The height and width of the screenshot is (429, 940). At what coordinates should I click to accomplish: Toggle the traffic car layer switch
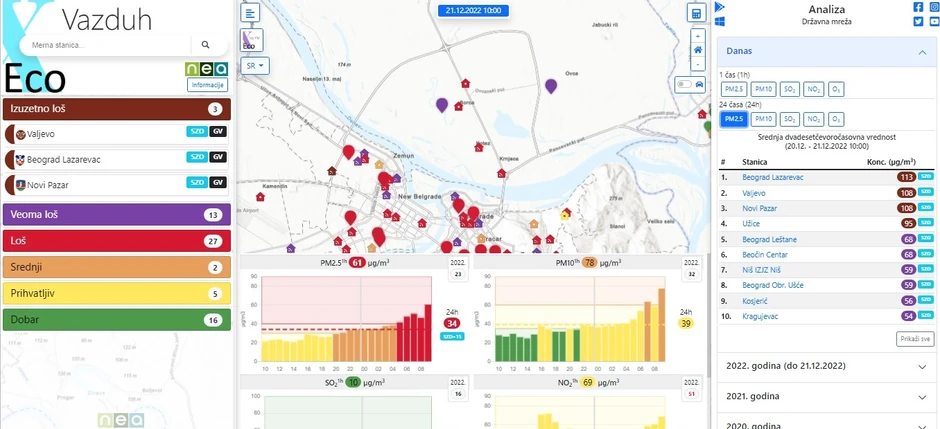coord(684,84)
